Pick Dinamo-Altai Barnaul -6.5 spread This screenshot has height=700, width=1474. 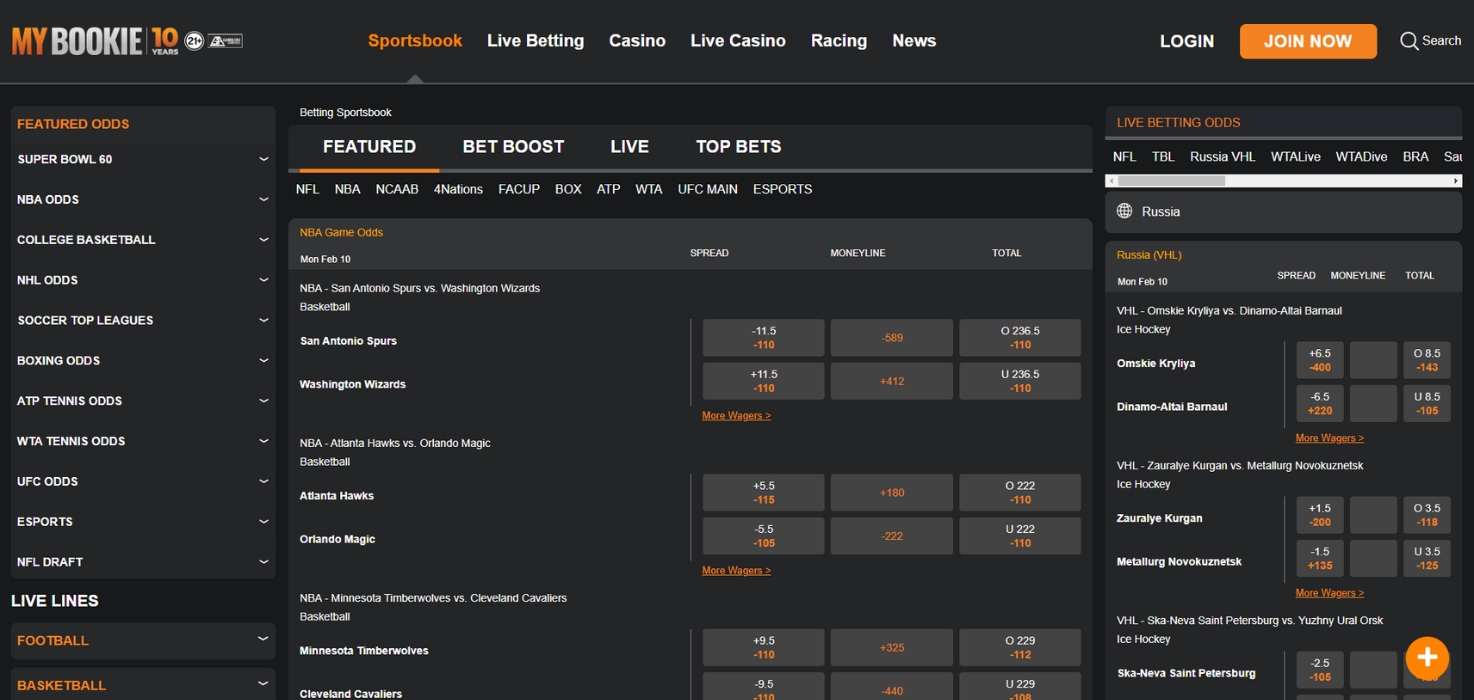click(x=1320, y=403)
